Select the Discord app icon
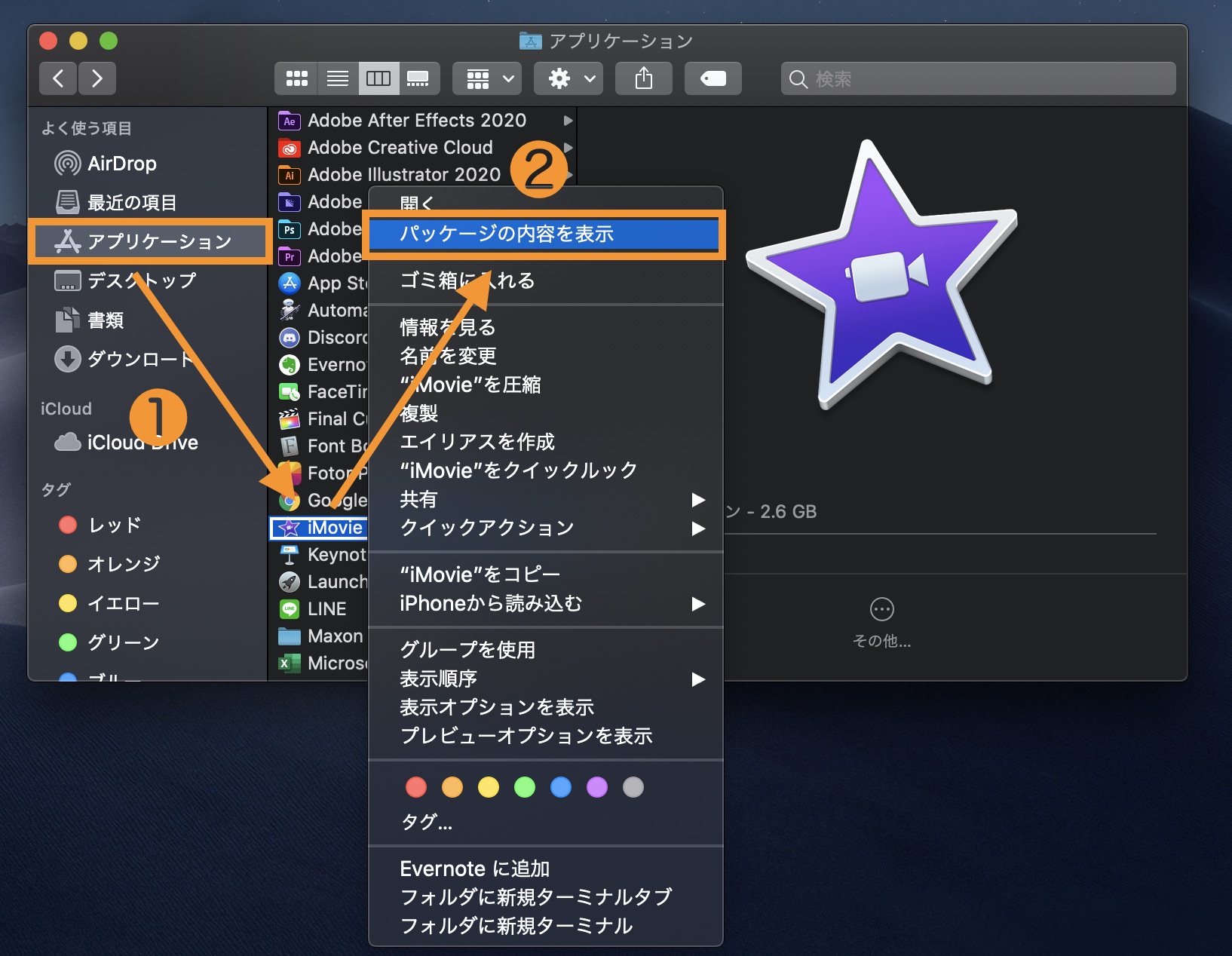Screen dimensions: 1232x956 [x=290, y=338]
